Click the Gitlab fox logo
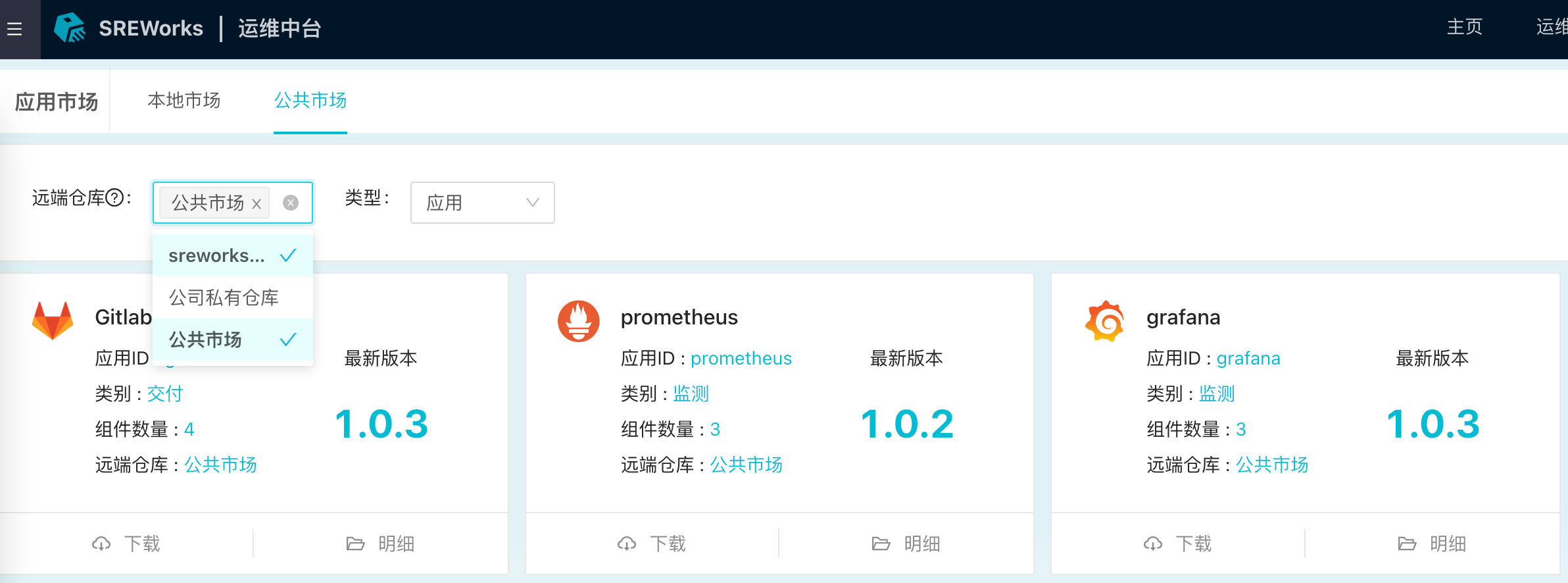The image size is (1568, 583). [53, 320]
